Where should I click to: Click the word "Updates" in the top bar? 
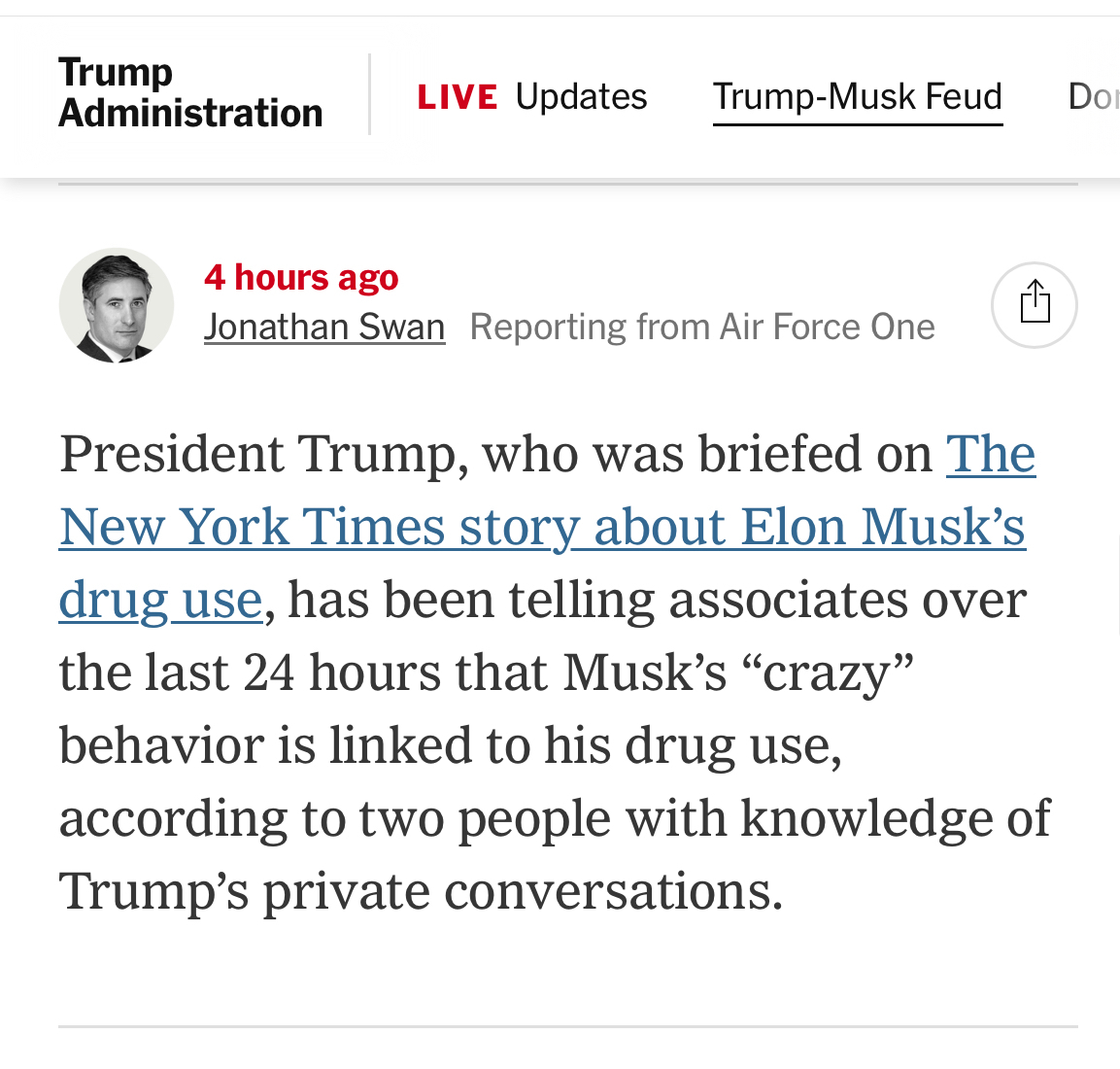[x=581, y=96]
